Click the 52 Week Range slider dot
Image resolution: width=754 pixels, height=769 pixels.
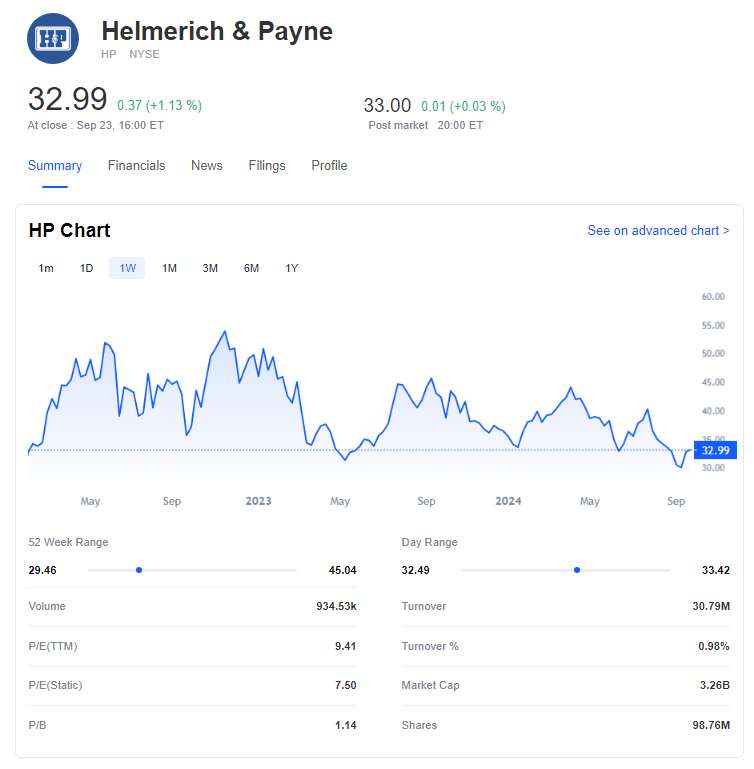(x=139, y=570)
